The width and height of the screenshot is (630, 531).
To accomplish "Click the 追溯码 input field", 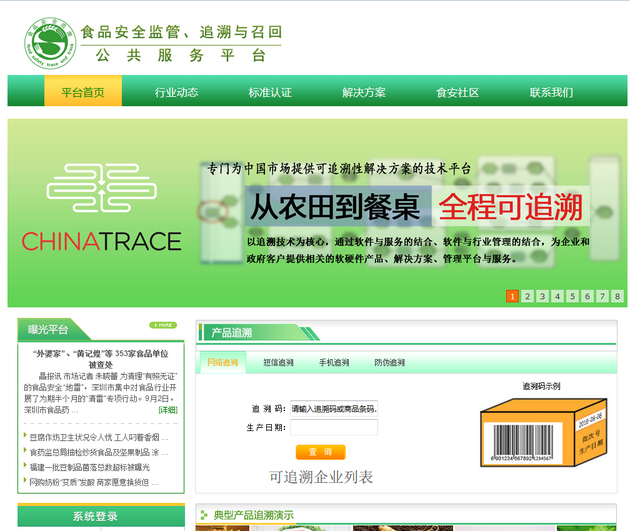I will click(x=334, y=409).
